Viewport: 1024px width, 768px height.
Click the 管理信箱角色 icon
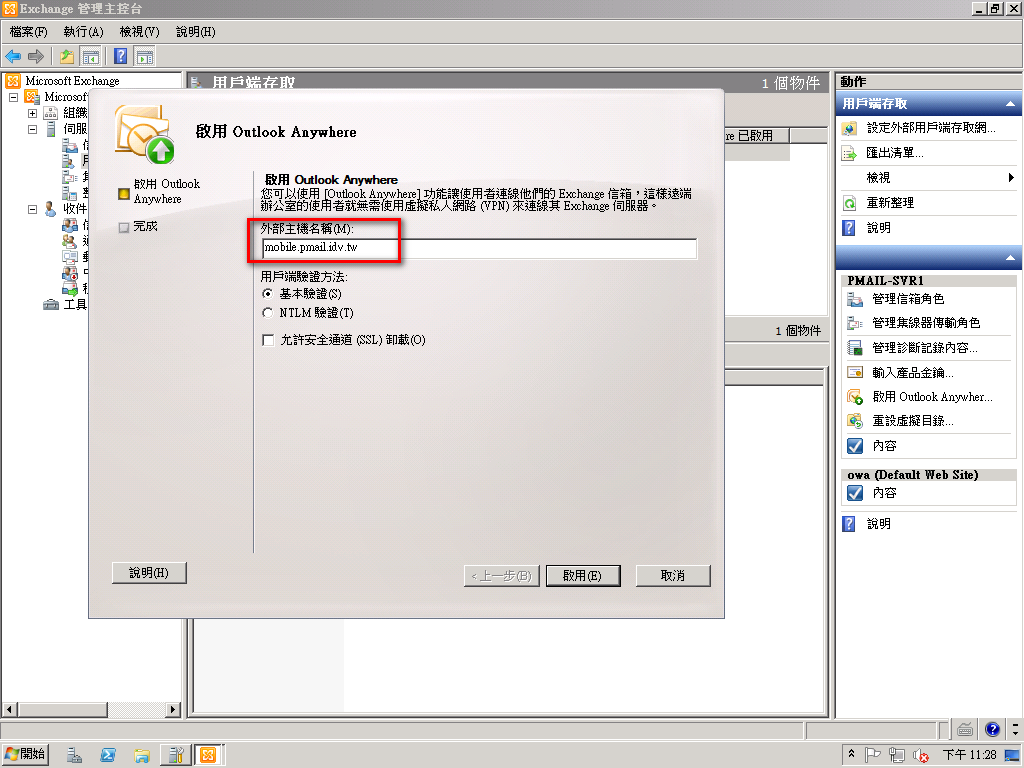[855, 299]
